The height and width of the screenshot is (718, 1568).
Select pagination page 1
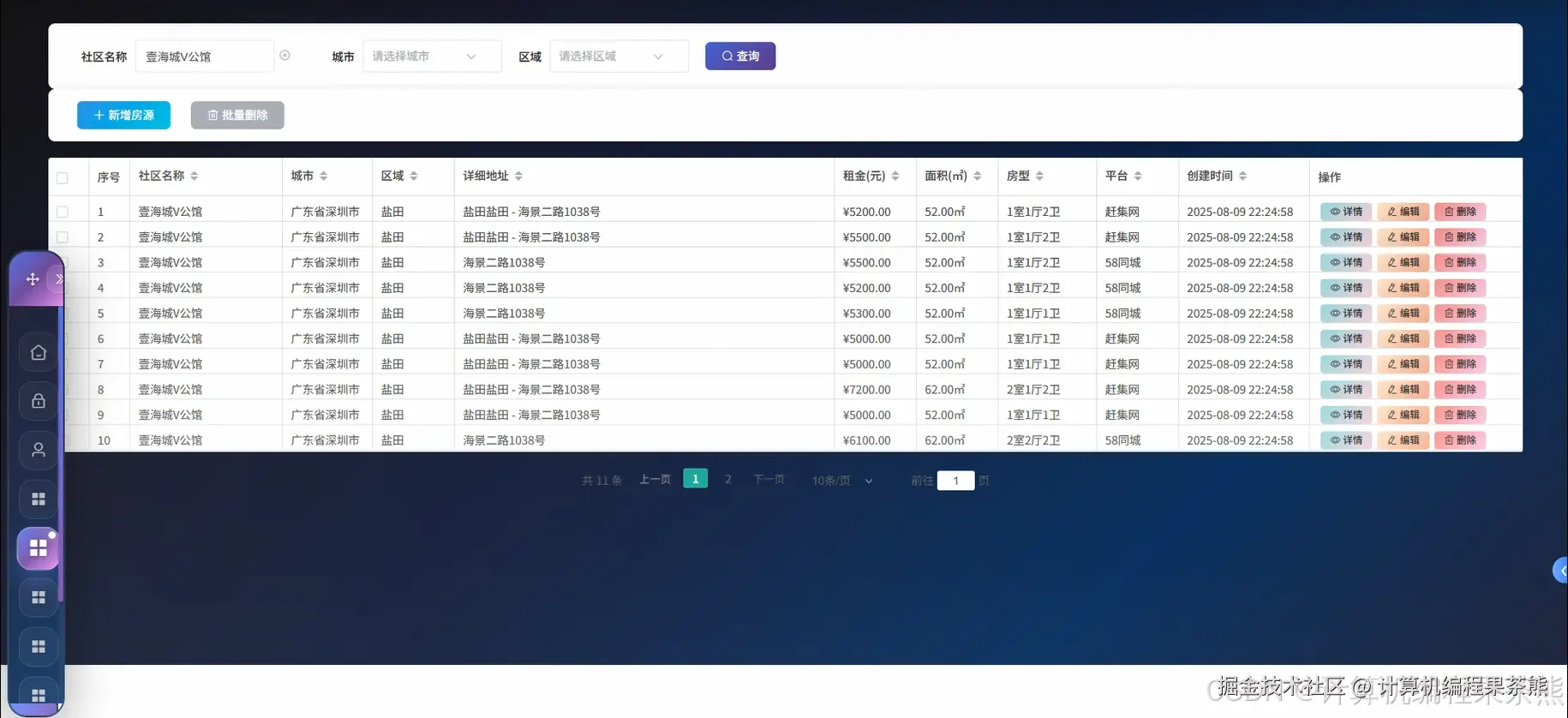point(696,479)
